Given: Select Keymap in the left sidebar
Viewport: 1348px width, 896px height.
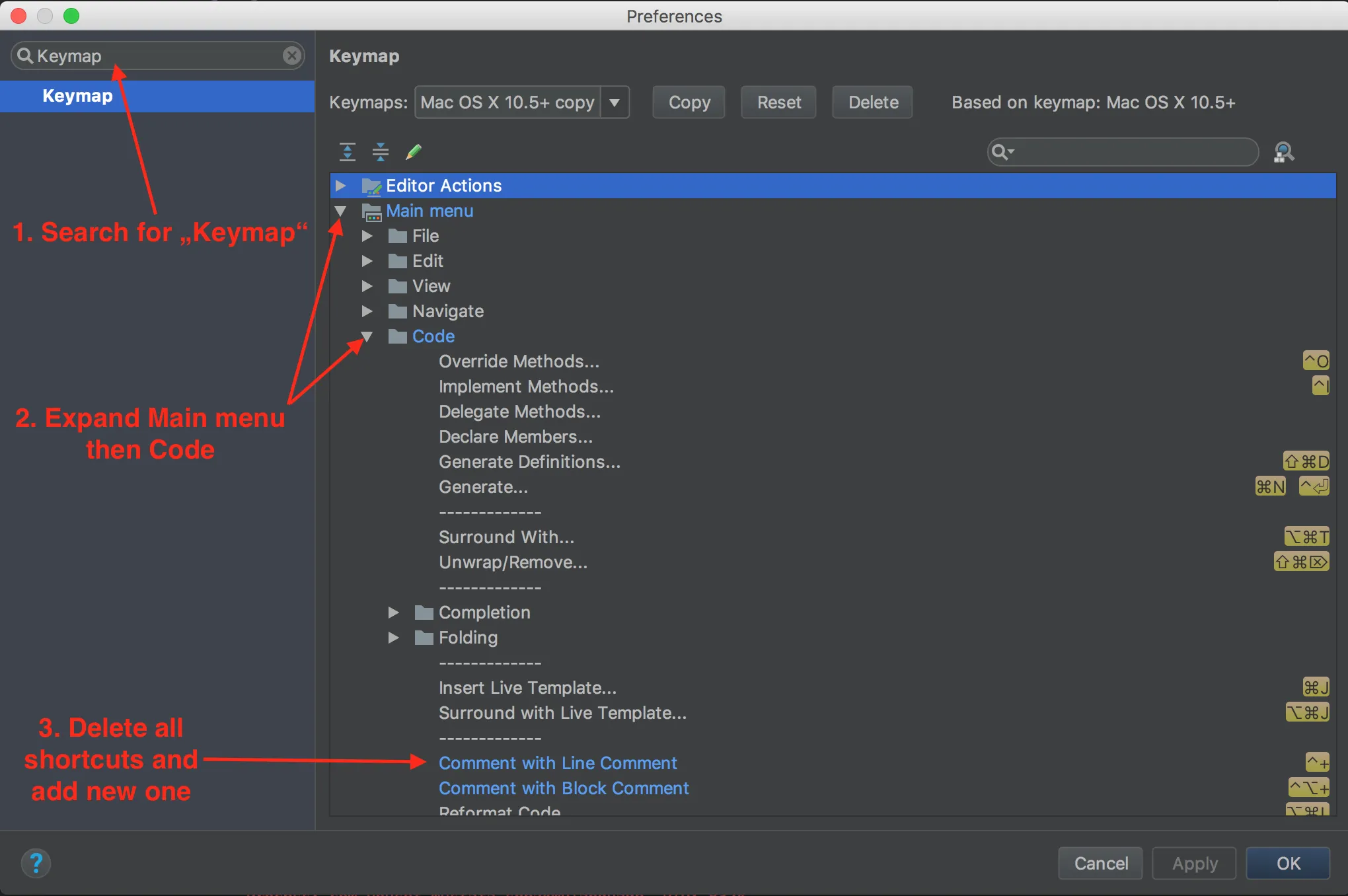Looking at the screenshot, I should [x=78, y=96].
